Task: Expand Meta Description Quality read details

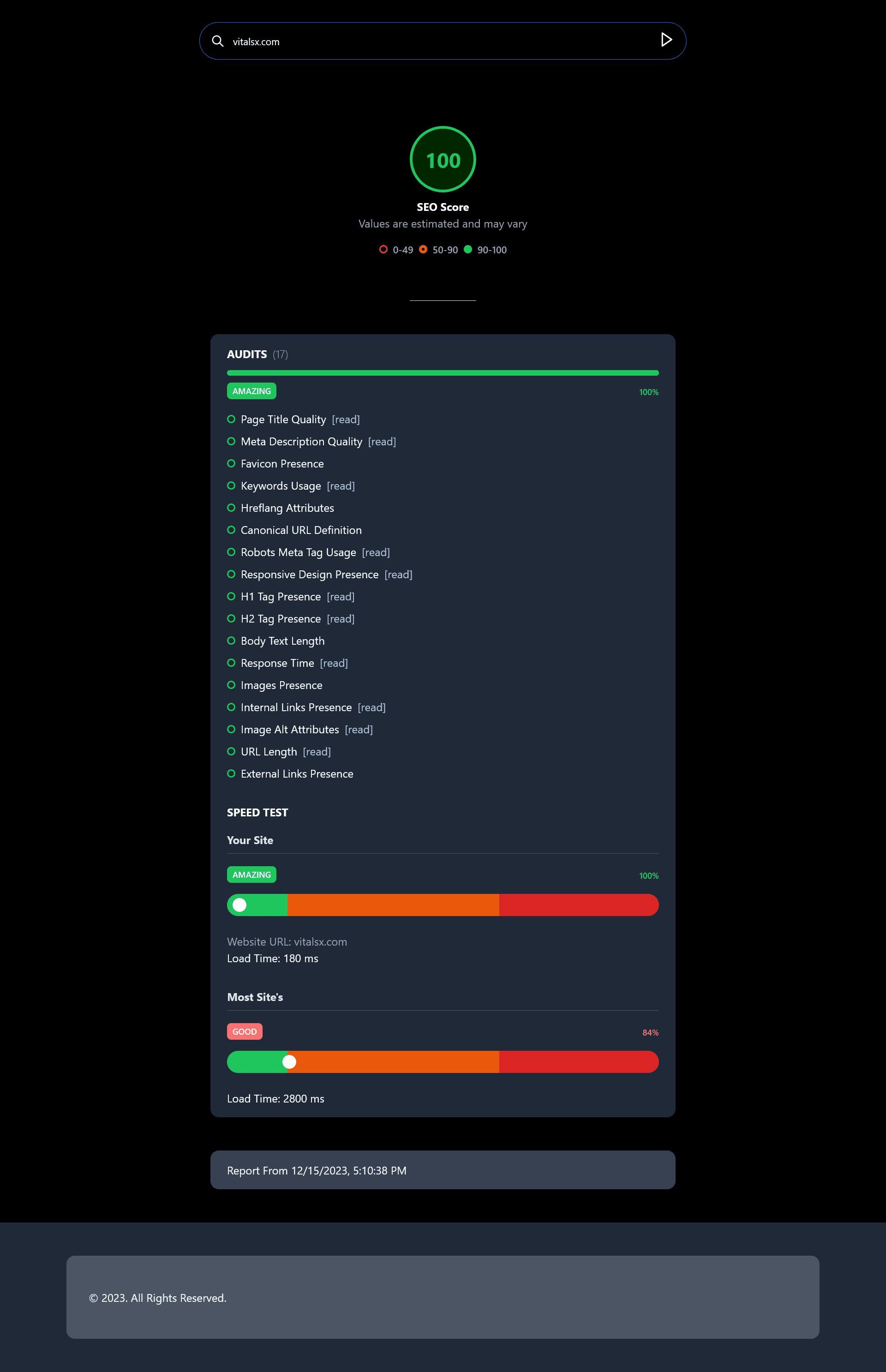Action: (382, 441)
